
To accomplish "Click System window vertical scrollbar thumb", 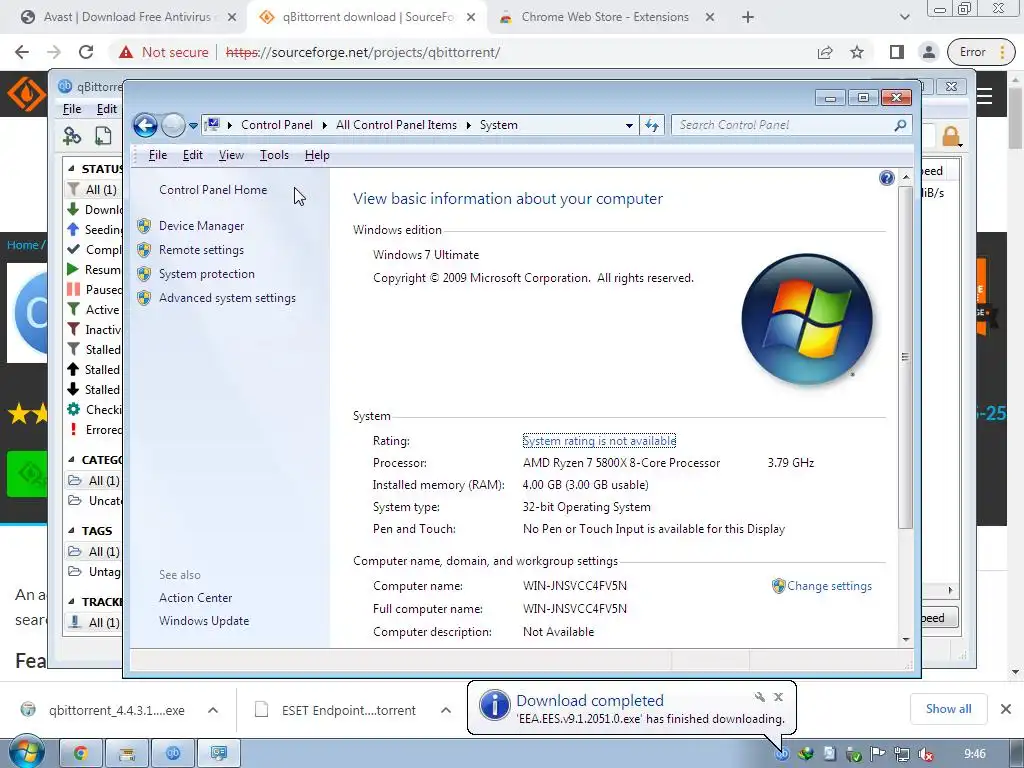I will (906, 357).
